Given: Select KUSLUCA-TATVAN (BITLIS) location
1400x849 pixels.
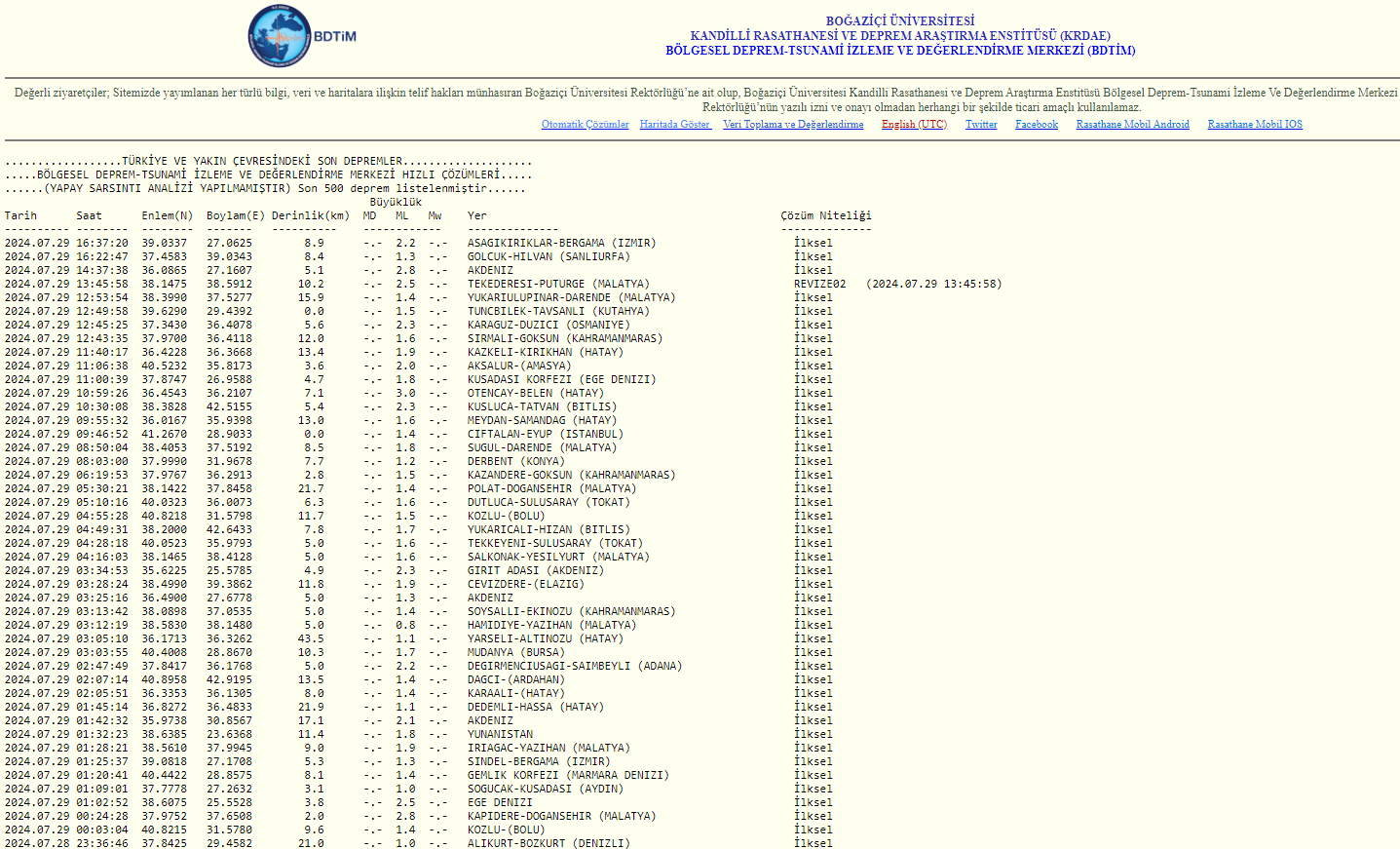Looking at the screenshot, I should coord(542,407).
